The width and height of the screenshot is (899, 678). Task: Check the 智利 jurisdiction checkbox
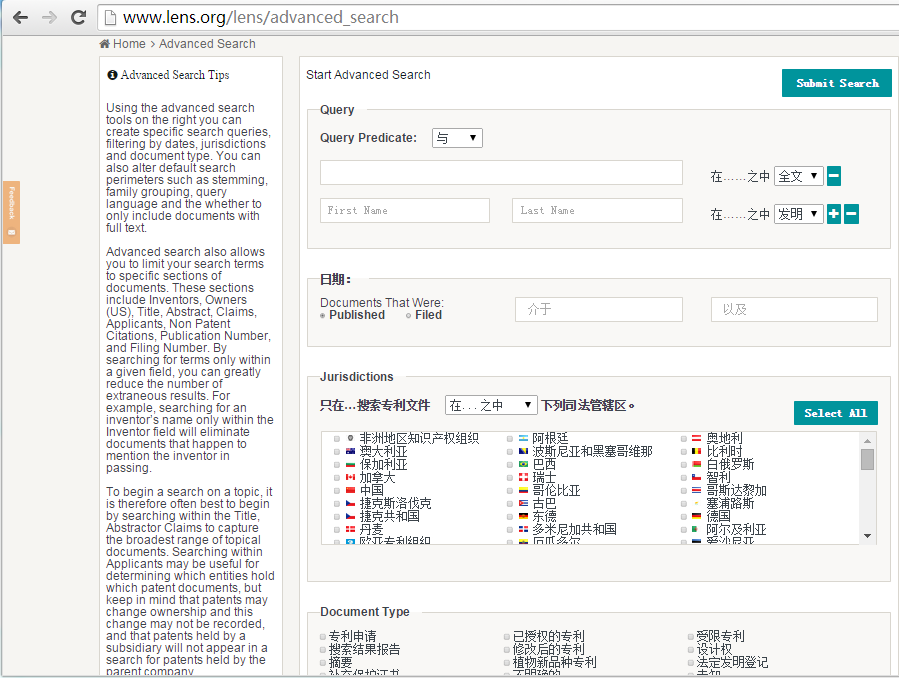683,477
